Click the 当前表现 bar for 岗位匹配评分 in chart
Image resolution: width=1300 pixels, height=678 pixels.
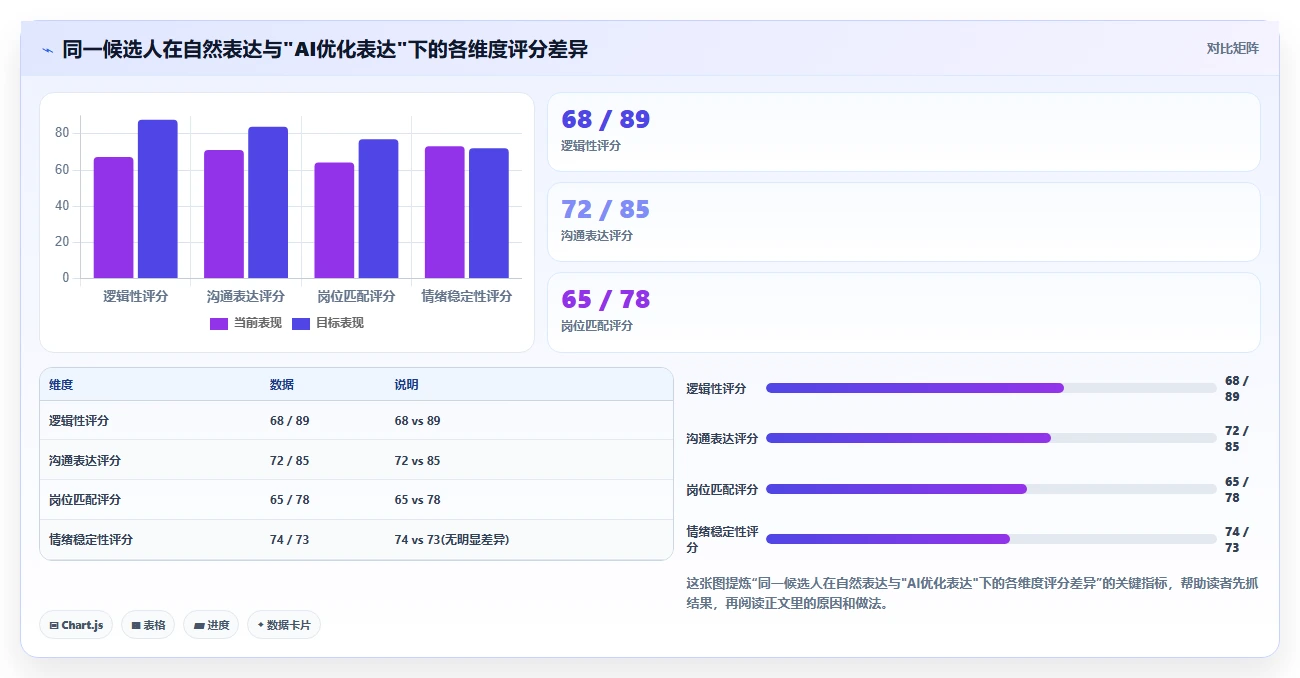[x=334, y=220]
